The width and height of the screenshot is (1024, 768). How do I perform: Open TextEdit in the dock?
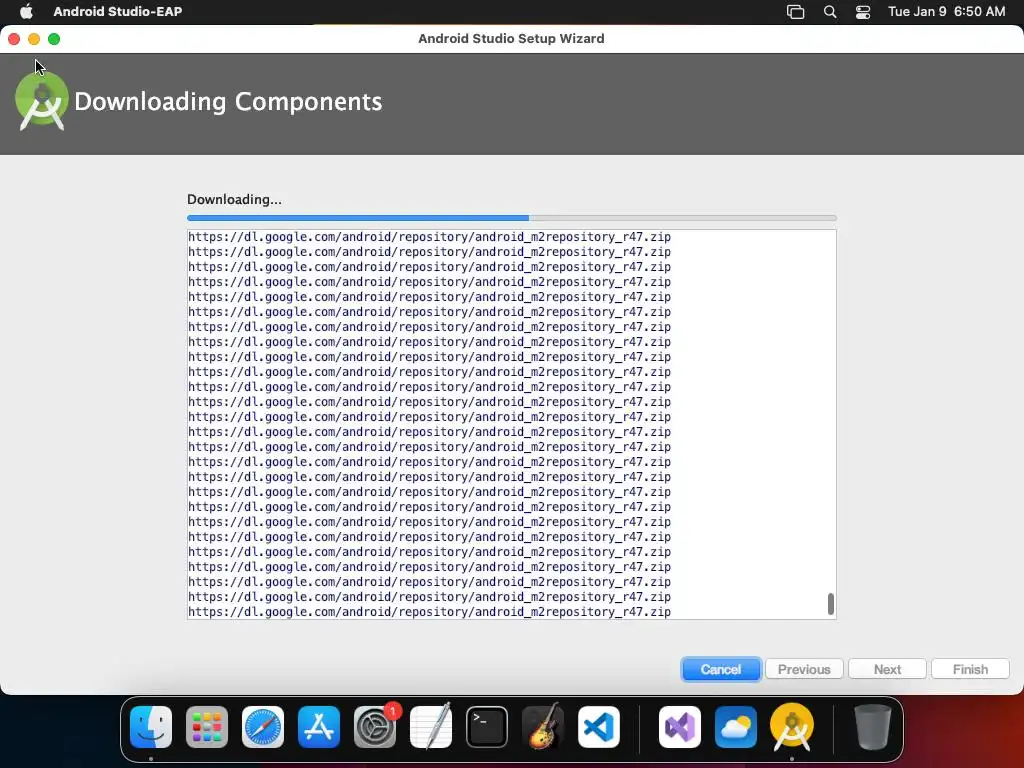(x=431, y=727)
